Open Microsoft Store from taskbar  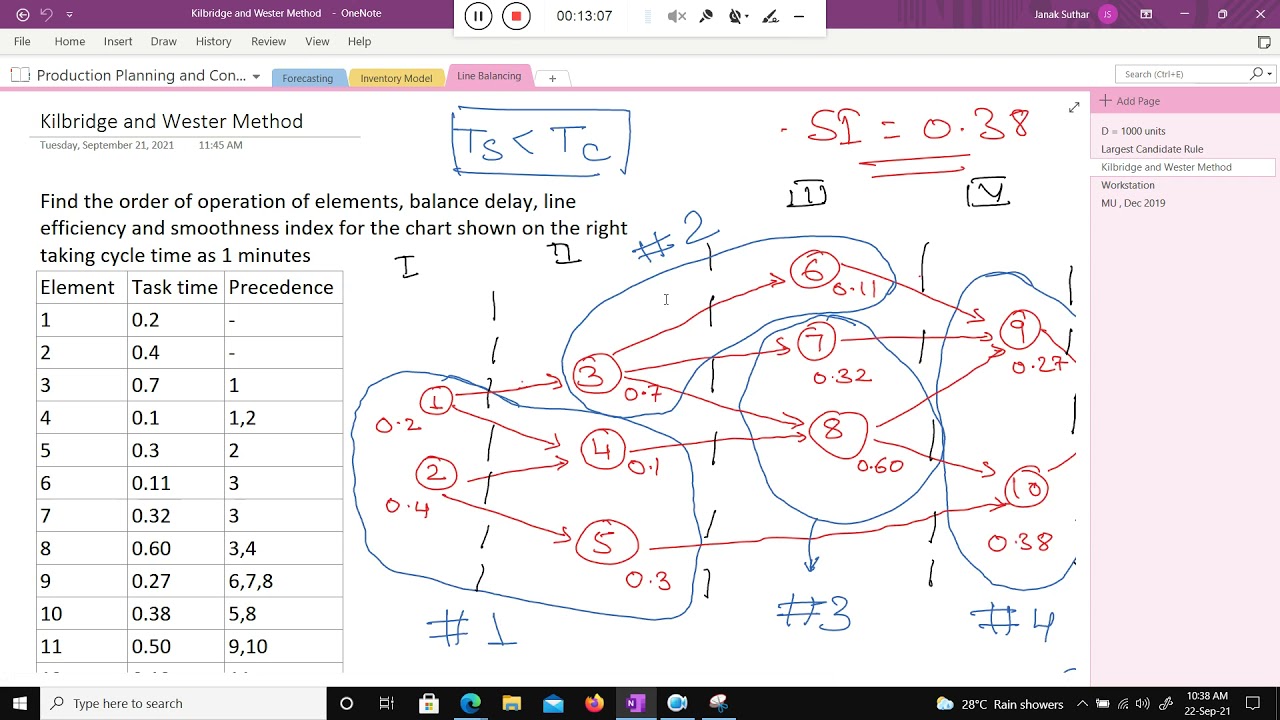(429, 703)
